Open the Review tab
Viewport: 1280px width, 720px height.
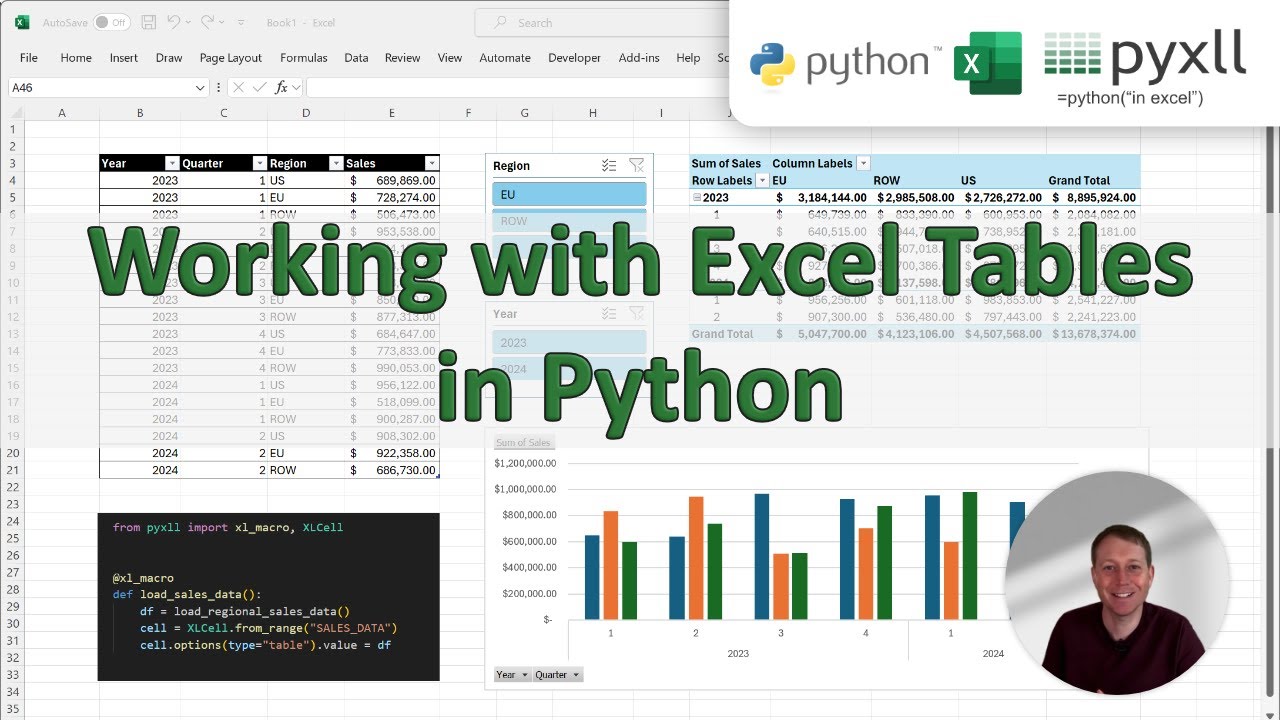[x=403, y=58]
